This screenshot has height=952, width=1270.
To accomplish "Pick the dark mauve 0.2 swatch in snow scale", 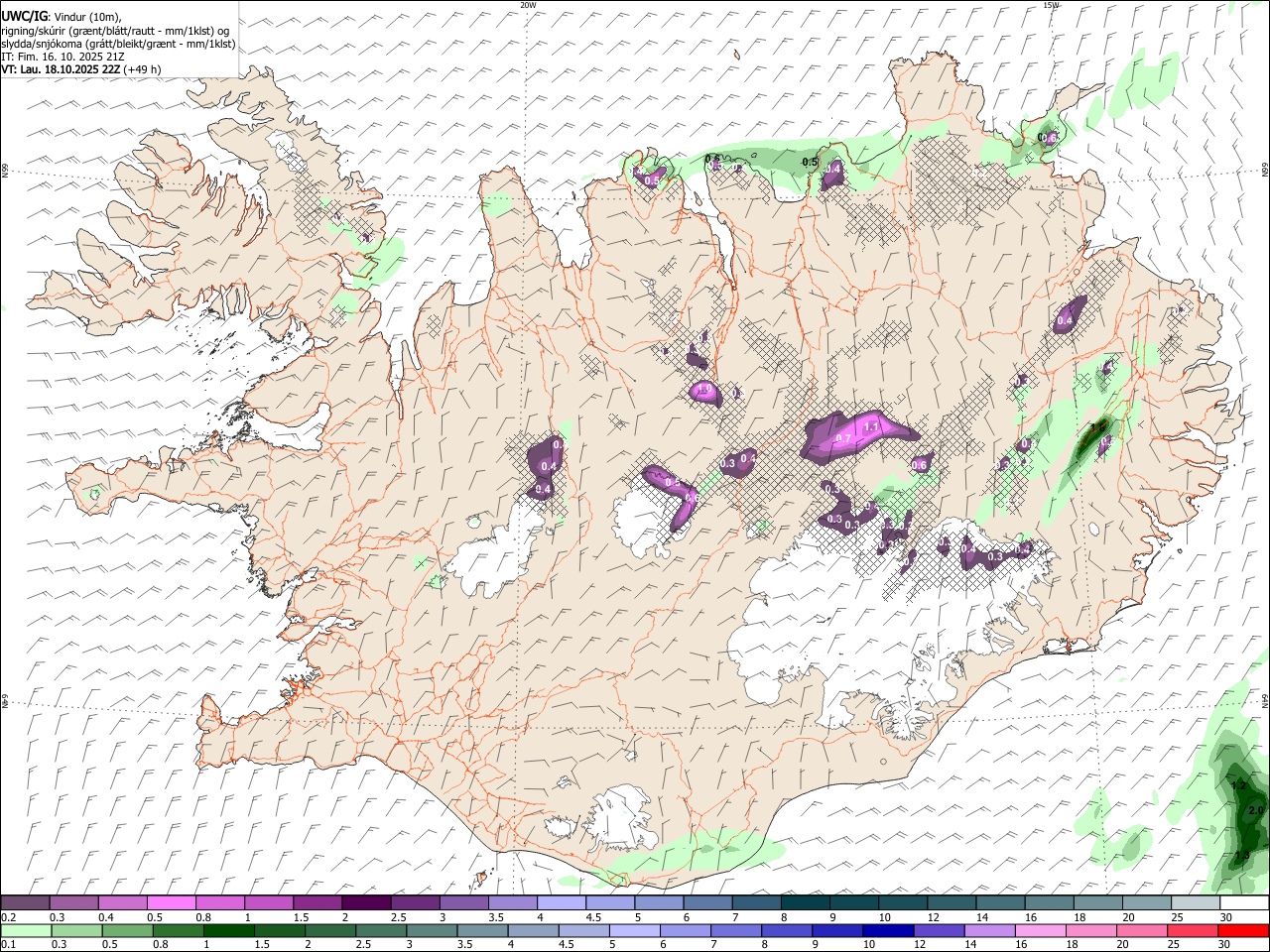I will pos(25,903).
